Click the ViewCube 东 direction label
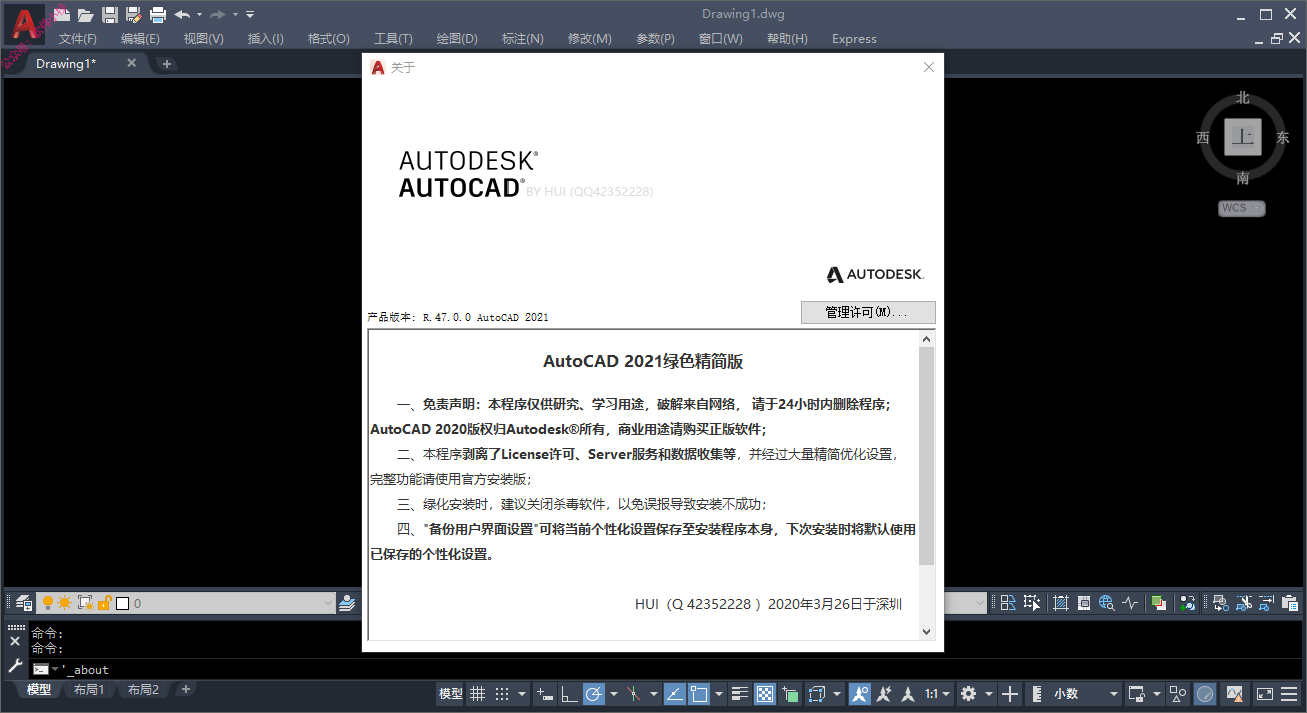1307x713 pixels. coord(1283,138)
